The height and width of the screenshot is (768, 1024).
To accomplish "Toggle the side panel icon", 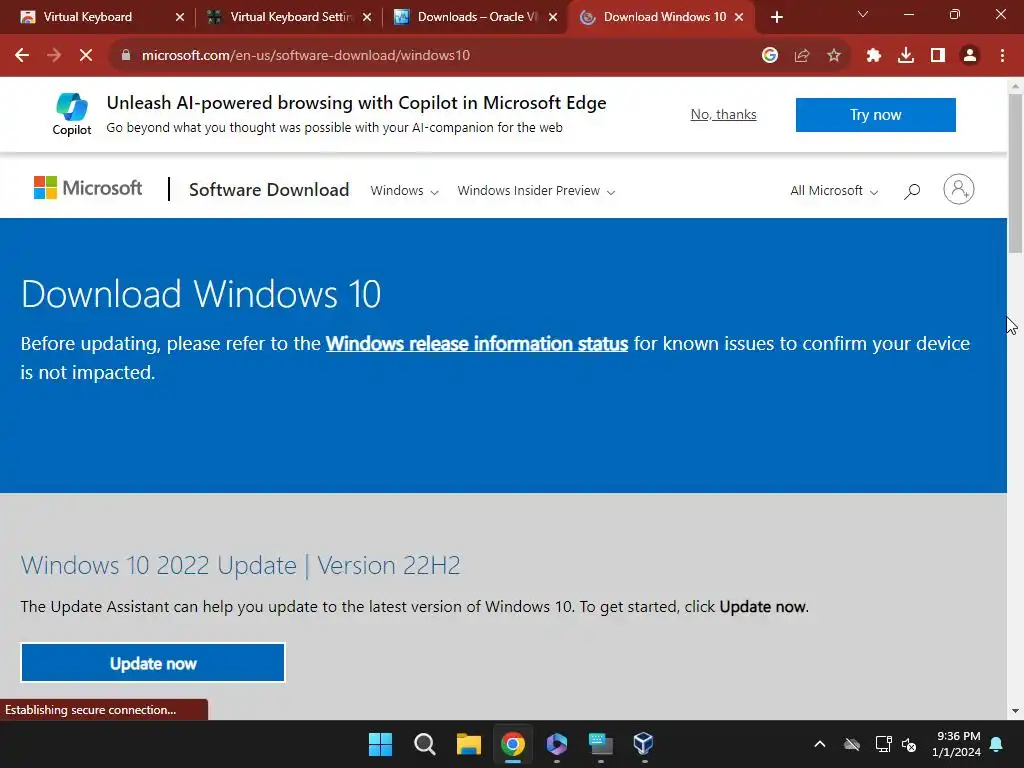I will click(x=938, y=56).
